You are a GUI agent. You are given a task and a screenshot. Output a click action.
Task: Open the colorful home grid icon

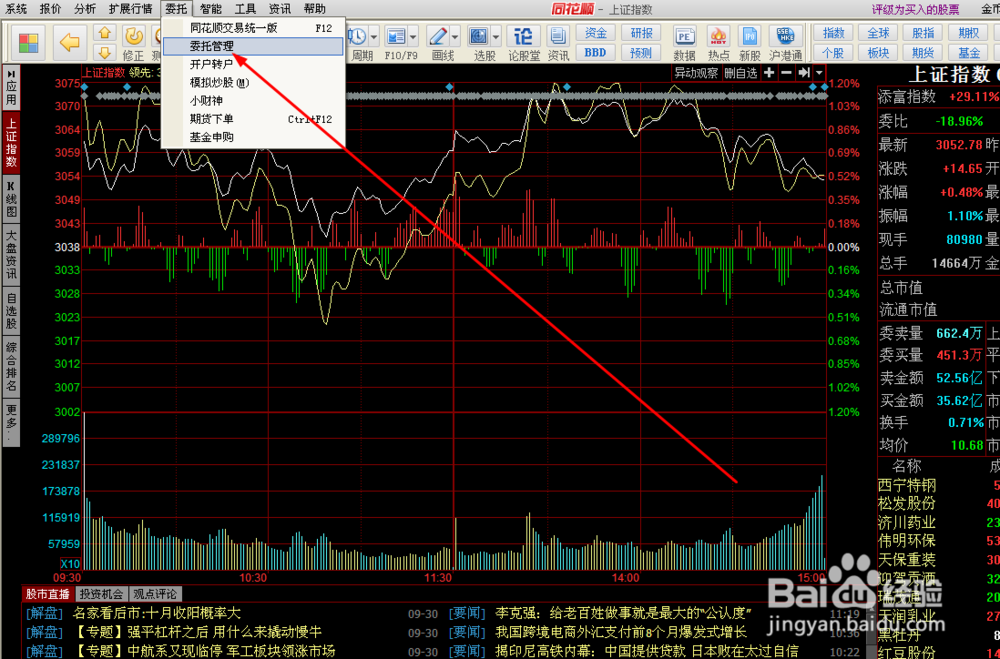27,43
